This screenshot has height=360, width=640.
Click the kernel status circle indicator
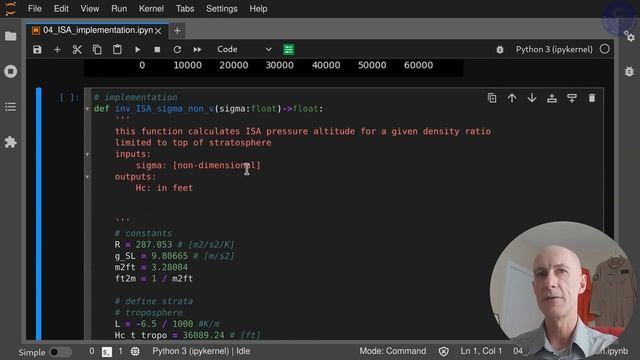(604, 49)
